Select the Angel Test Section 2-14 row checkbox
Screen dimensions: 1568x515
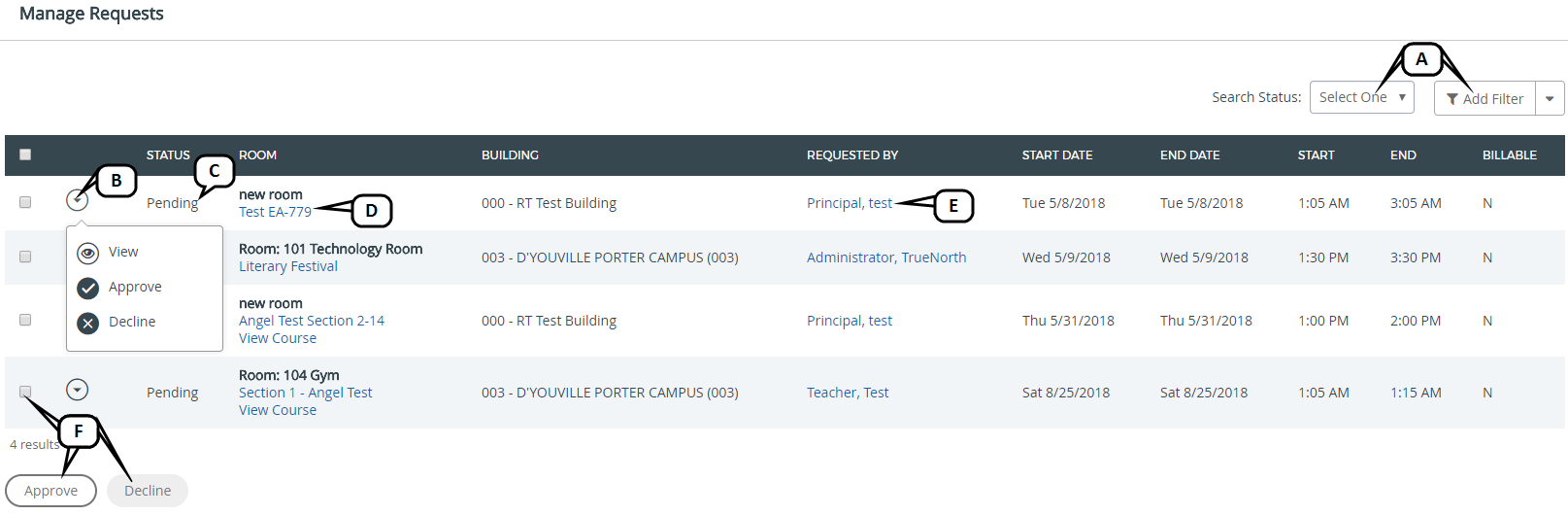25,320
